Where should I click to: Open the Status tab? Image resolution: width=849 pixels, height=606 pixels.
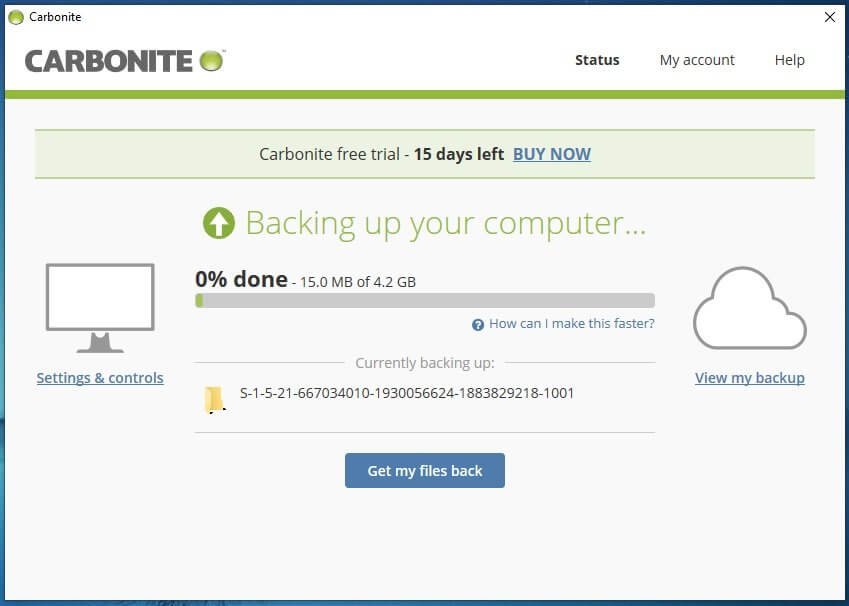pyautogui.click(x=597, y=60)
